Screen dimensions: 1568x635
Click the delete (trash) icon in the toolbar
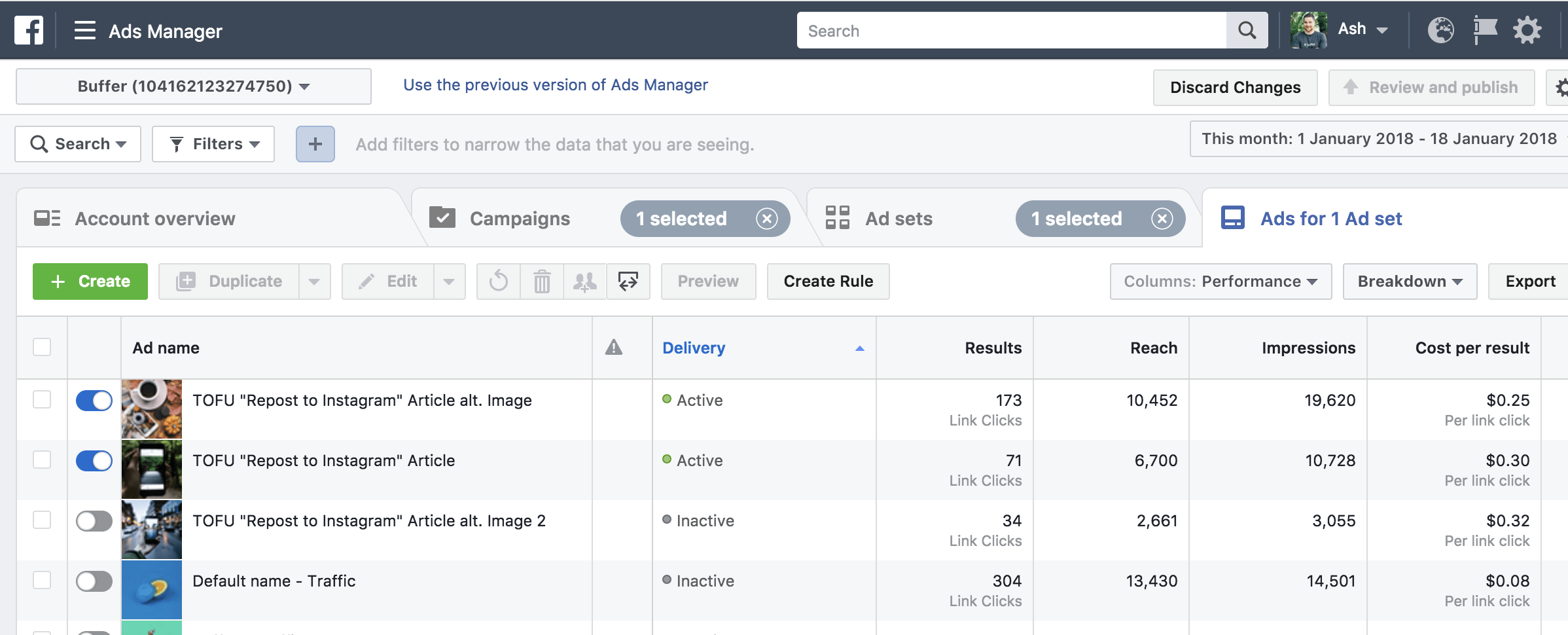(541, 281)
